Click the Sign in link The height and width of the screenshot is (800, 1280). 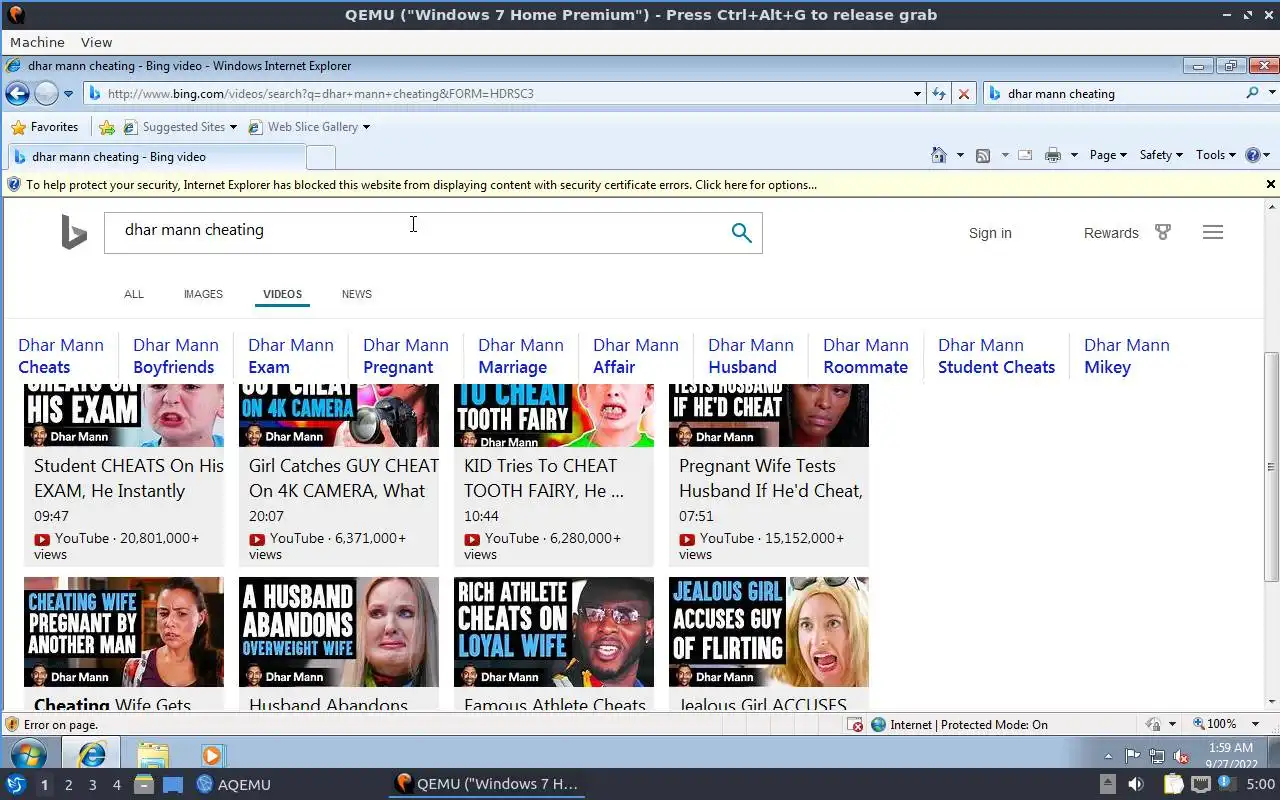(x=990, y=233)
